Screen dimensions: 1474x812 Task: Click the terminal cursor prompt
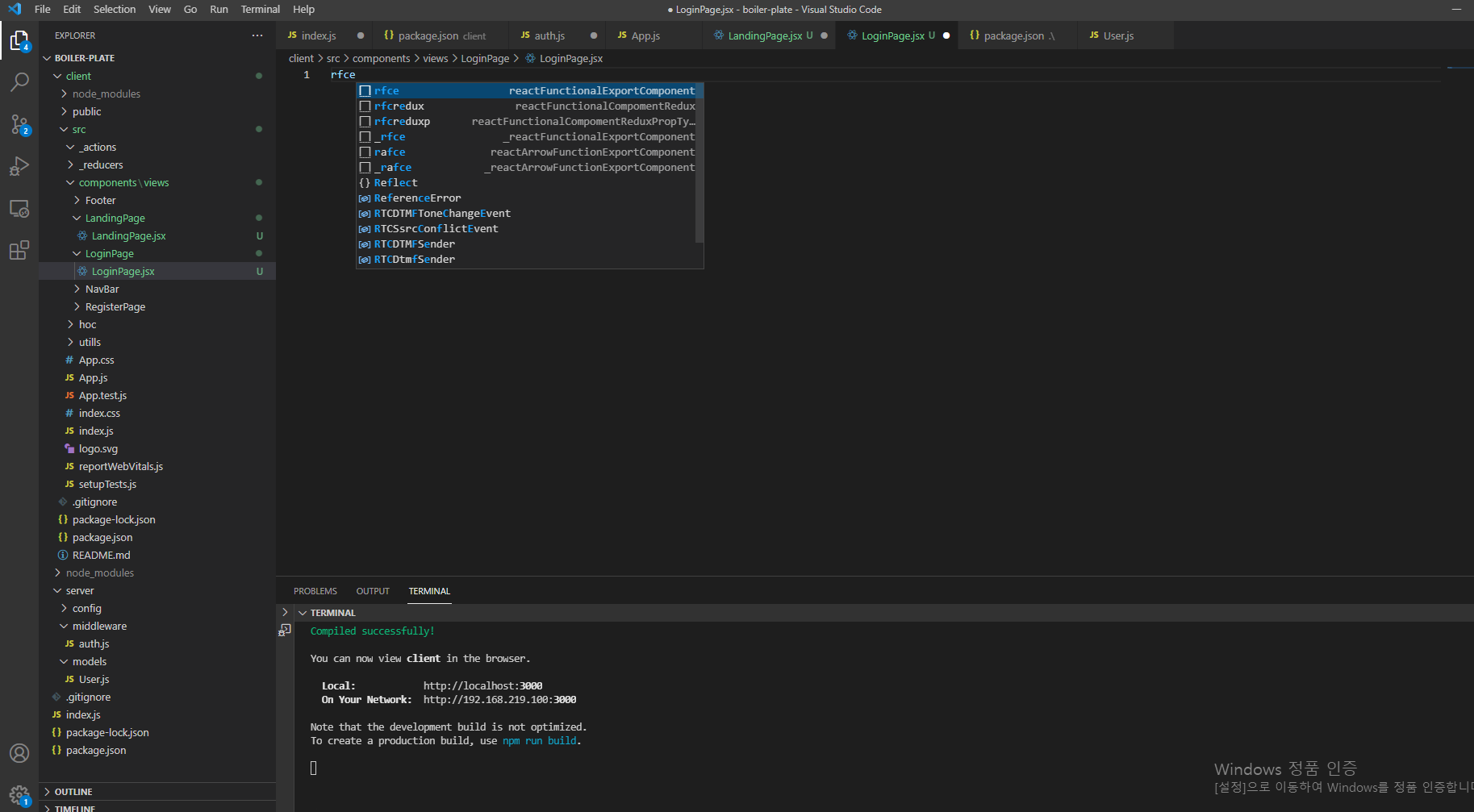(314, 768)
